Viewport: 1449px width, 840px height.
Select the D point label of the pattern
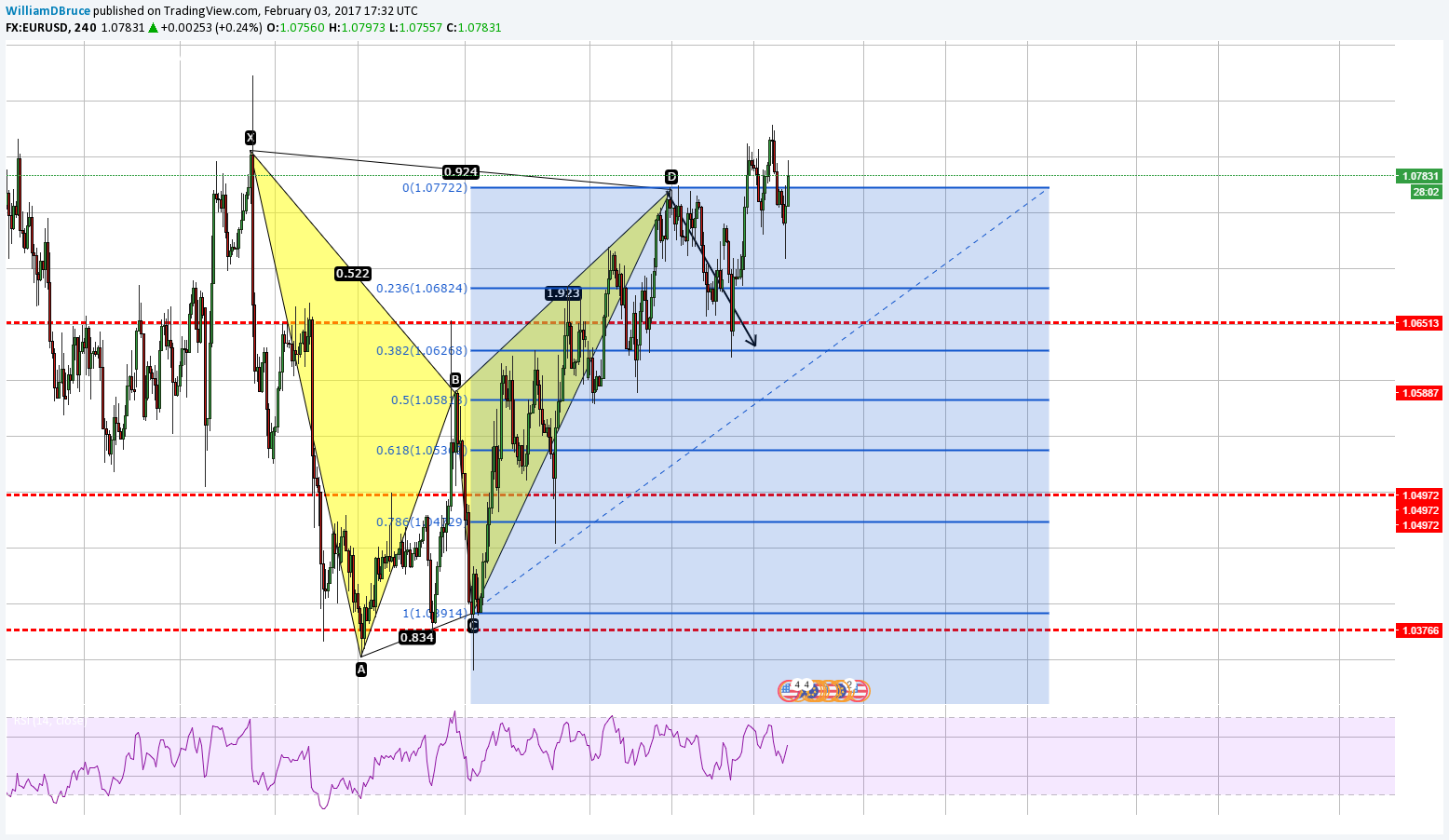click(671, 177)
